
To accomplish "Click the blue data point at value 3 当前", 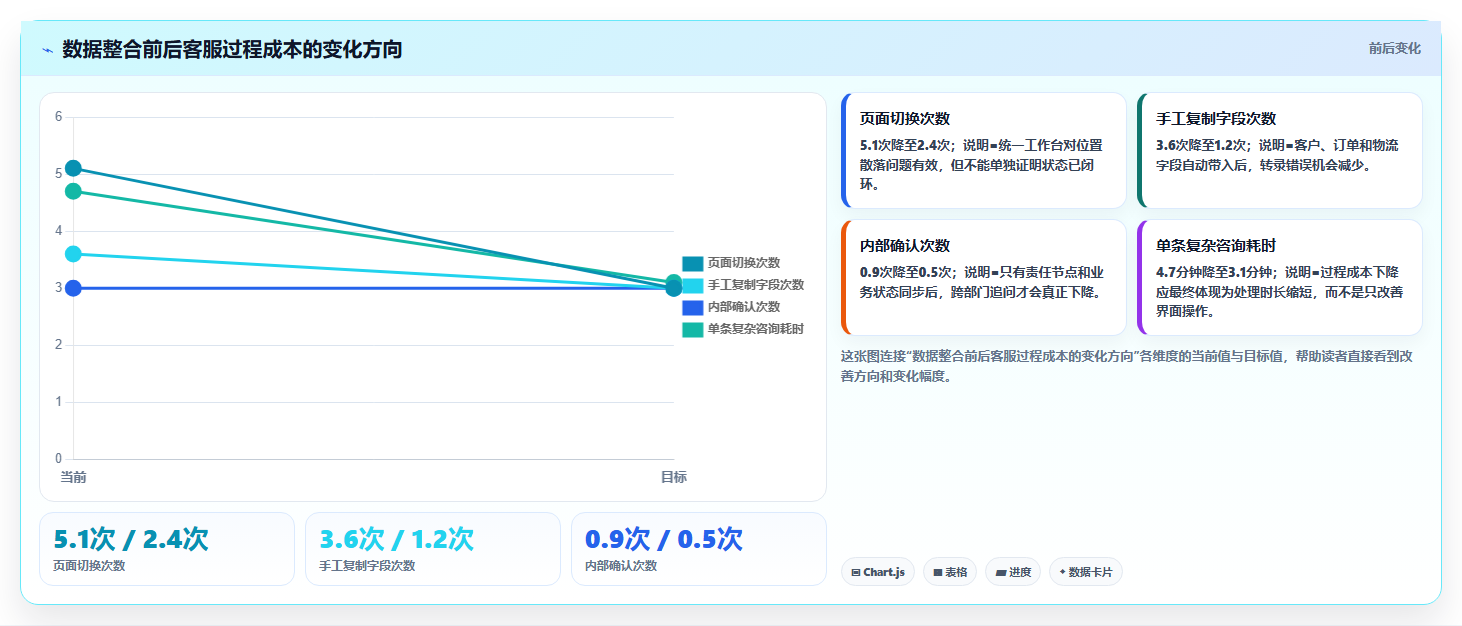I will [x=73, y=288].
